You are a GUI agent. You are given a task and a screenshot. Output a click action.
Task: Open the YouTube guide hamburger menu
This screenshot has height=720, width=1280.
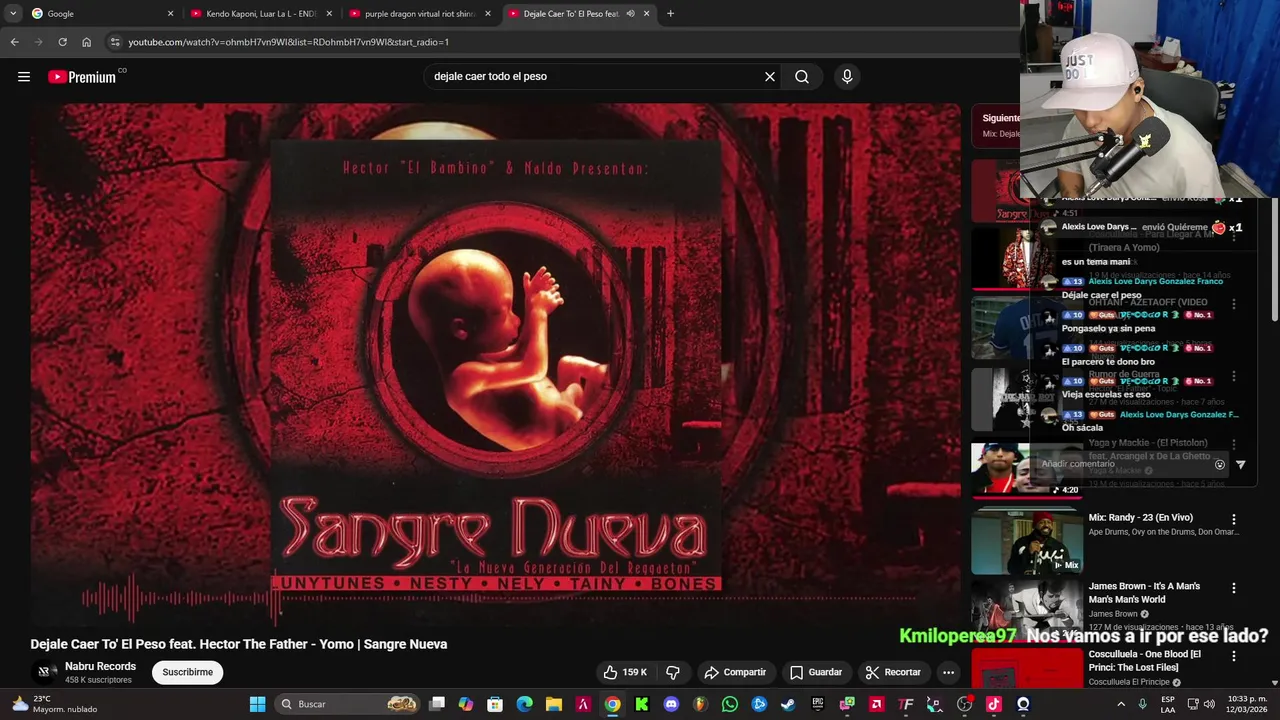point(24,76)
